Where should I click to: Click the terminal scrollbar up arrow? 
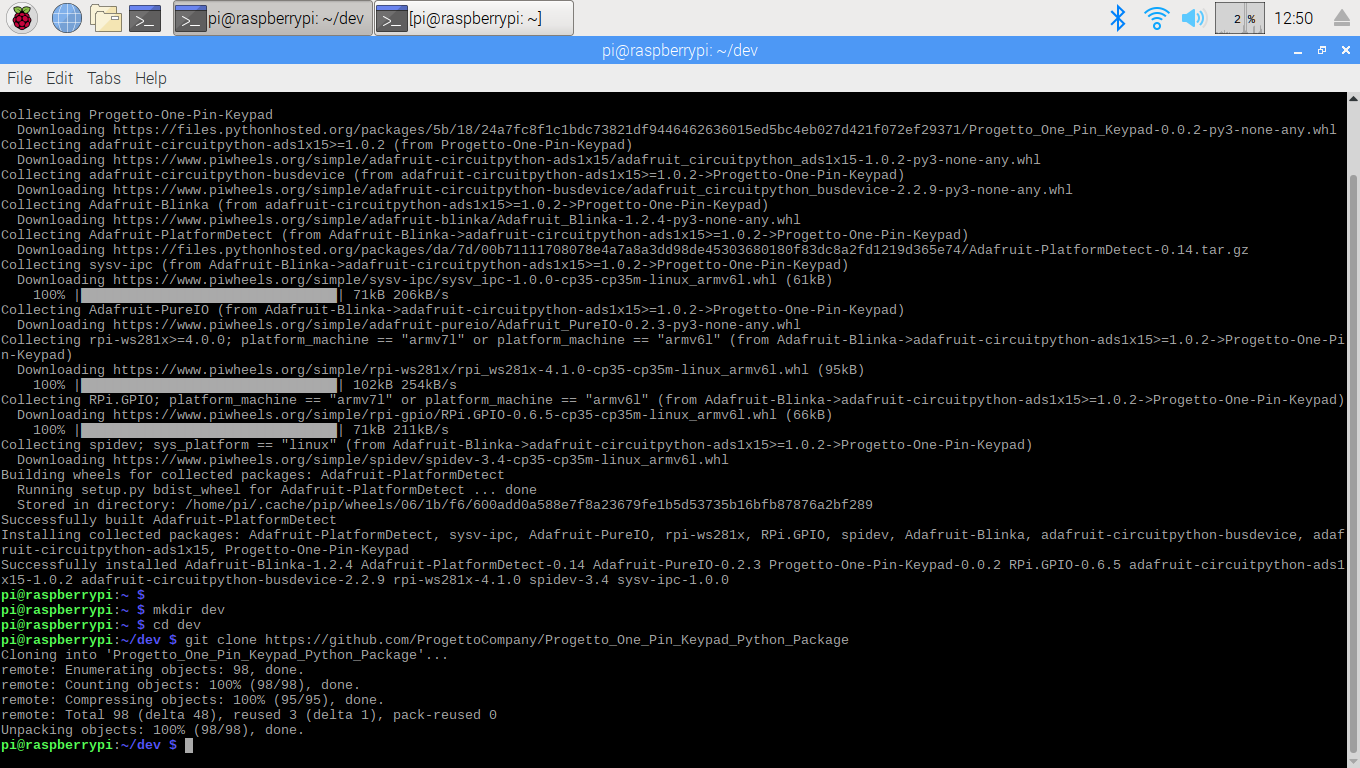[x=1352, y=100]
